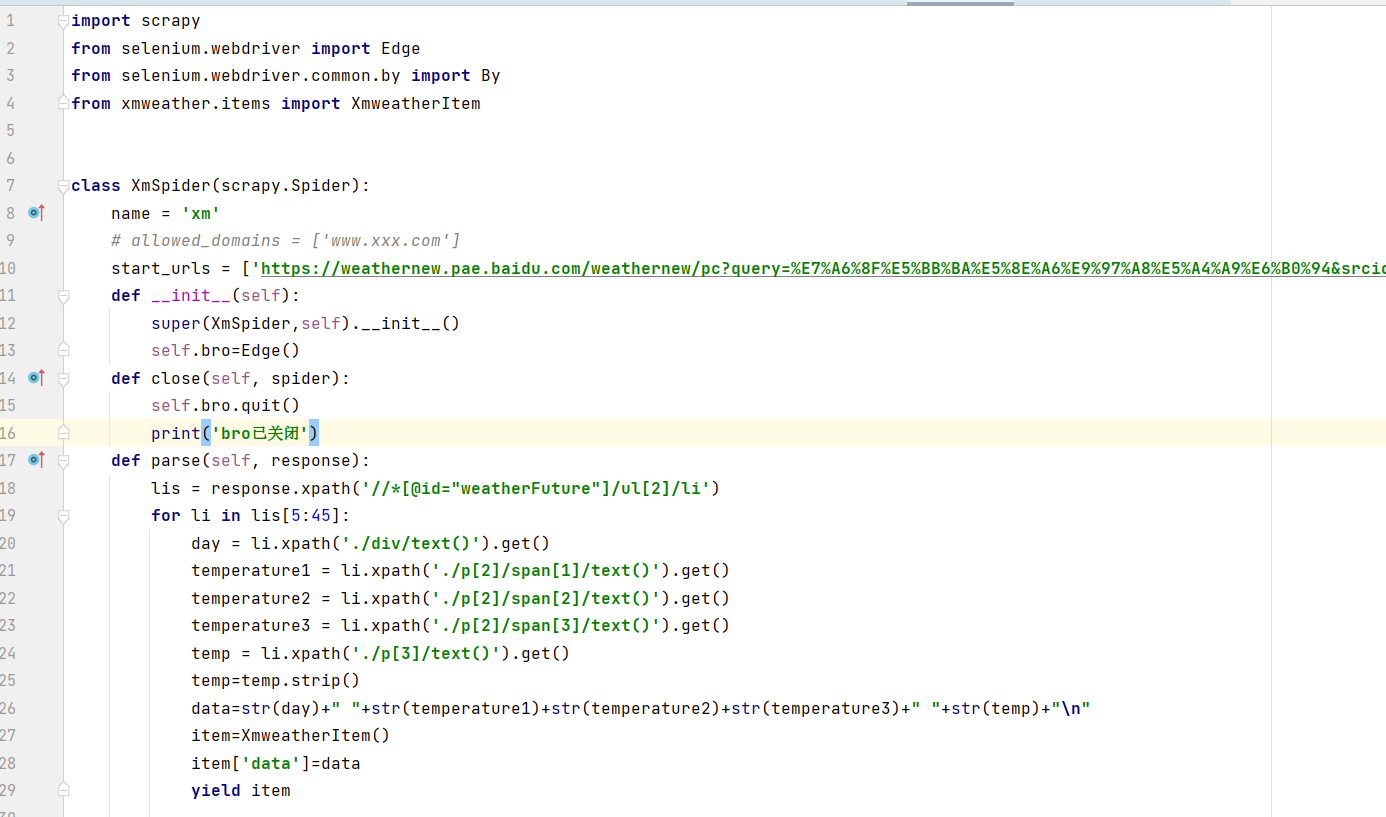Screen dimensions: 1386x817
Task: Click 'temp=temp.strip()' statement
Action: click(x=276, y=680)
